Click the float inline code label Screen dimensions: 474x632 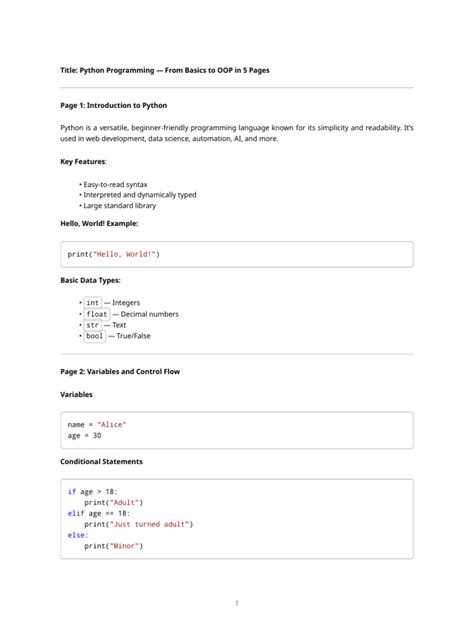point(97,314)
